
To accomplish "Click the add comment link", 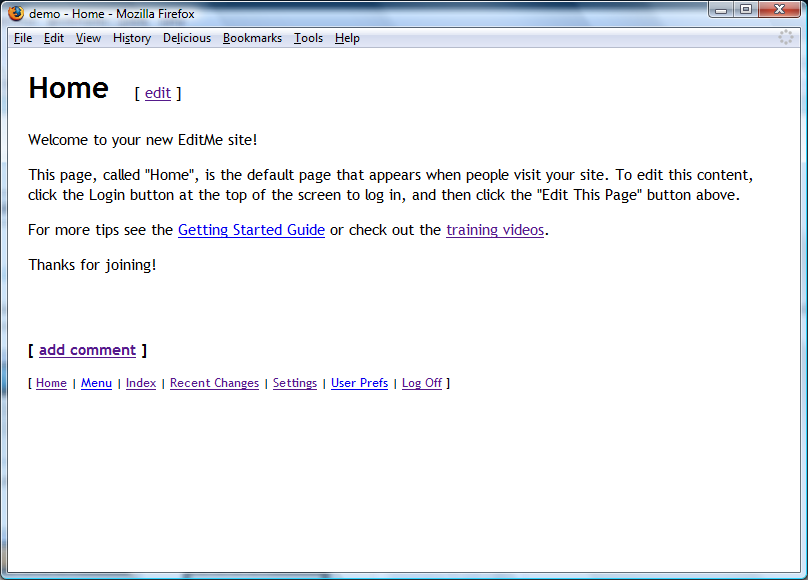I will 88,350.
